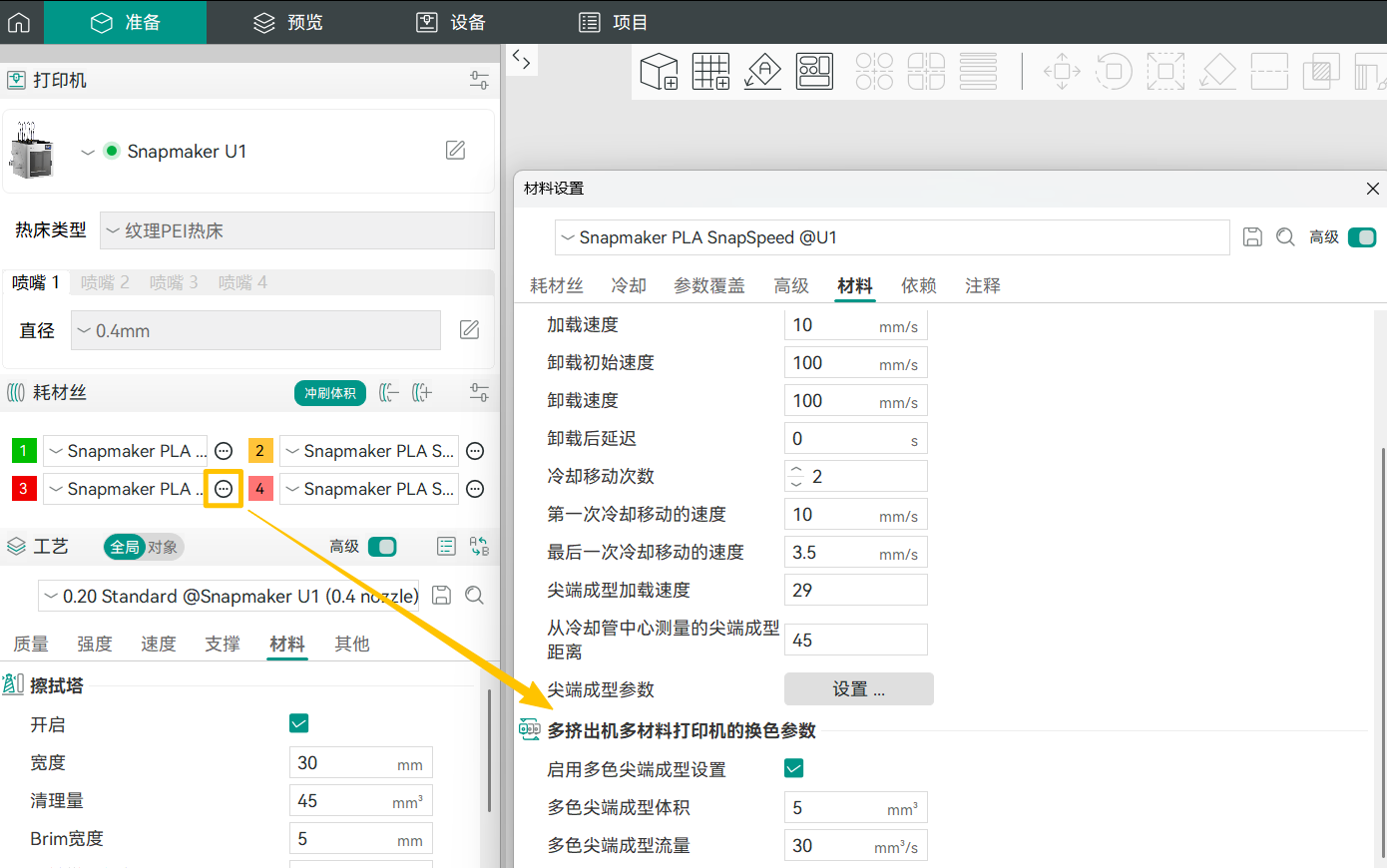Remove a filament with the minus icon

tap(389, 392)
